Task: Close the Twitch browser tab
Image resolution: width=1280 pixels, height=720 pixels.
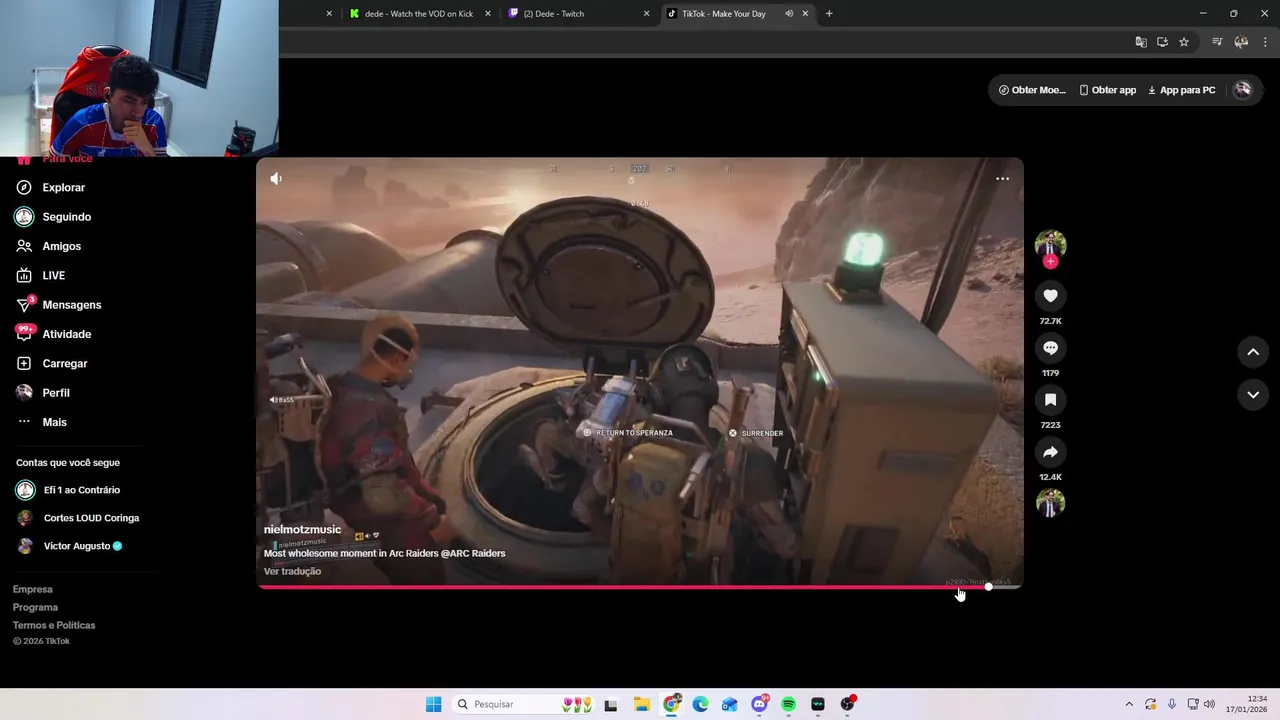Action: (x=646, y=14)
